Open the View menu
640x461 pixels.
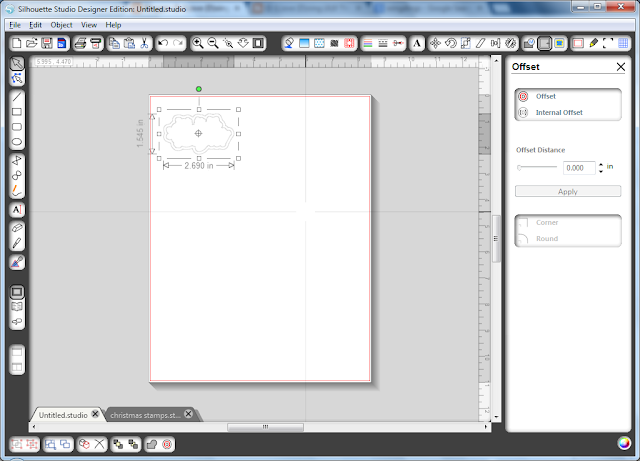coord(89,25)
